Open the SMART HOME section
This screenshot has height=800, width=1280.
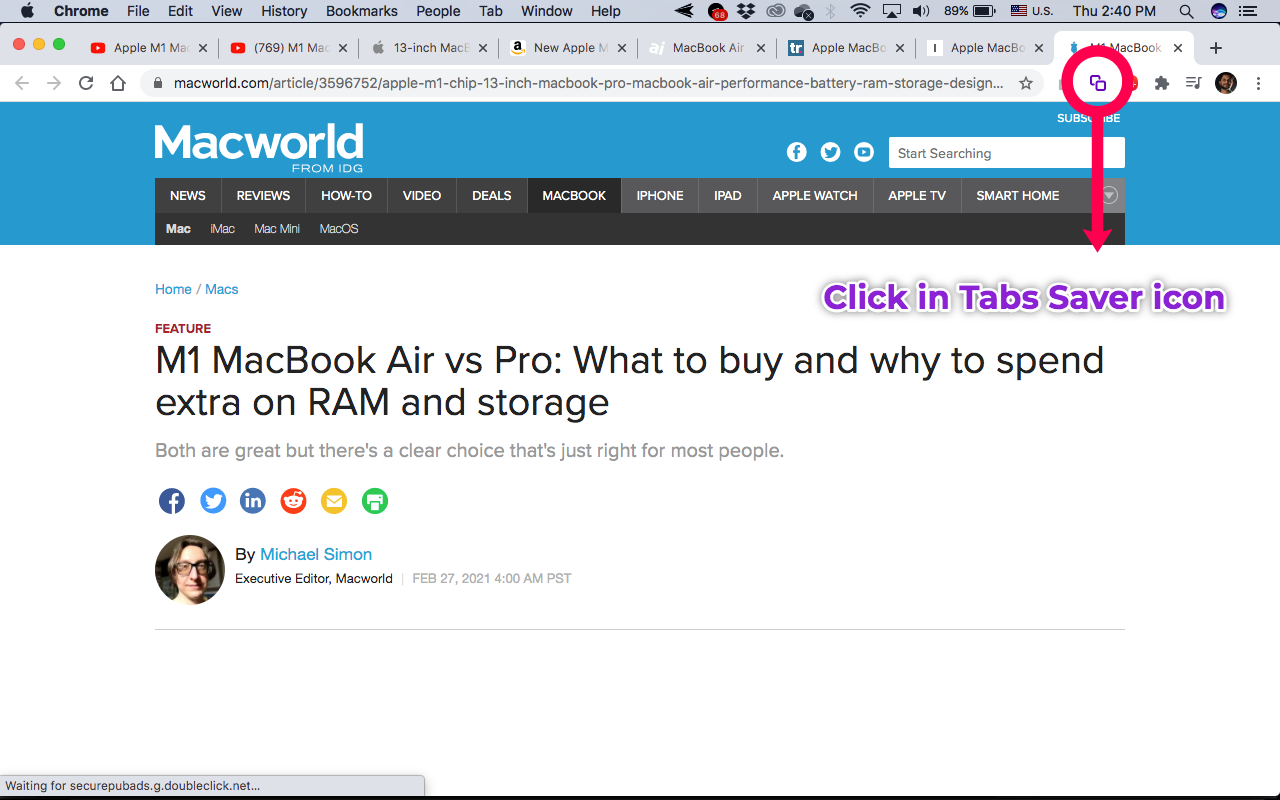coord(1018,195)
